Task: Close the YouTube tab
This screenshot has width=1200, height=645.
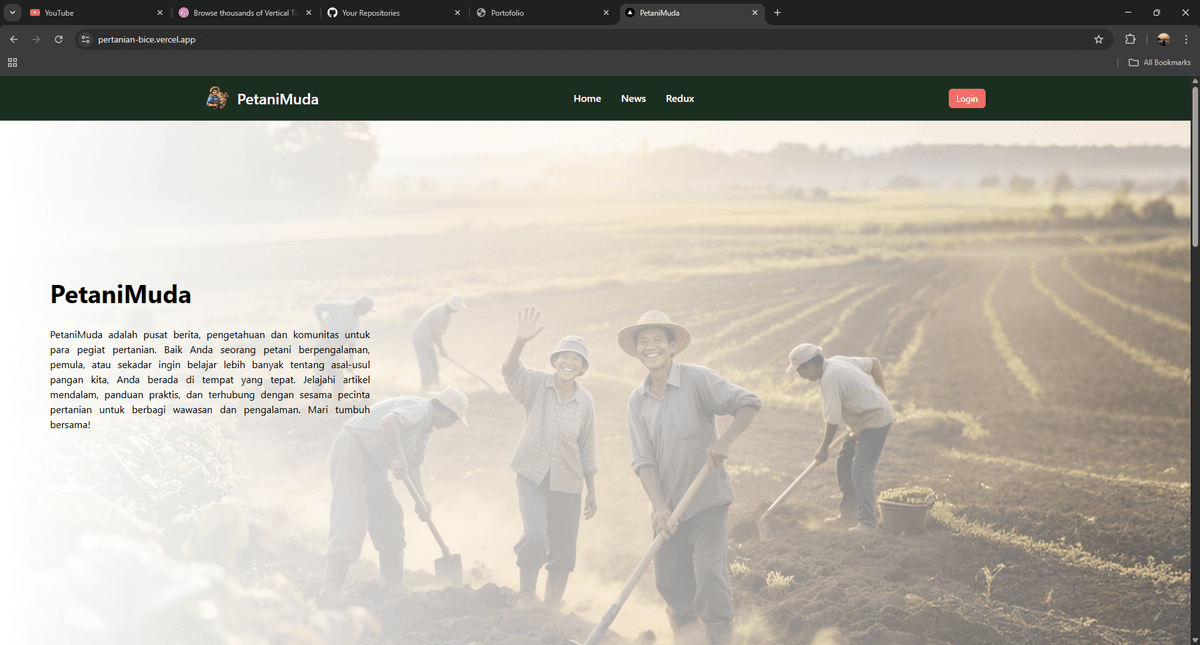Action: pos(159,13)
